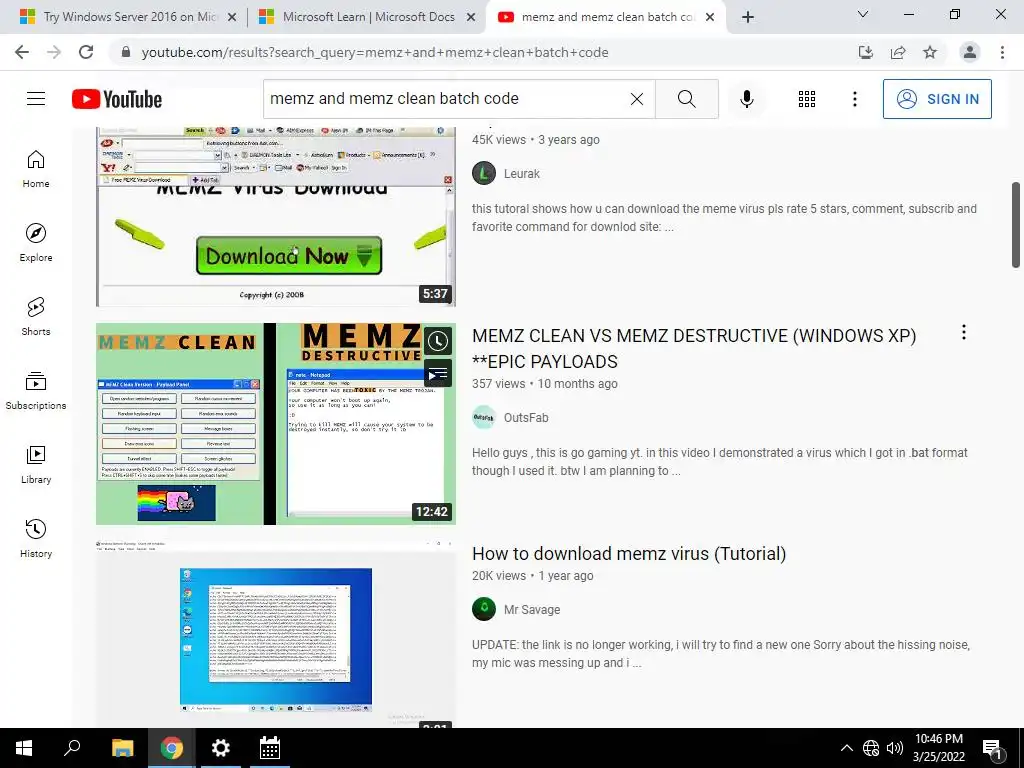Open MEMZ Clean vs Destructive thumbnail

pyautogui.click(x=276, y=424)
